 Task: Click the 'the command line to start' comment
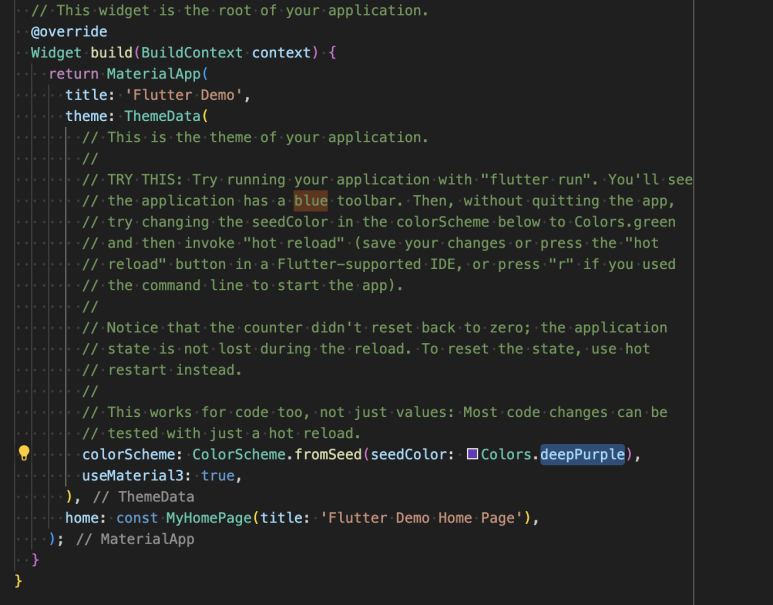pyautogui.click(x=243, y=285)
